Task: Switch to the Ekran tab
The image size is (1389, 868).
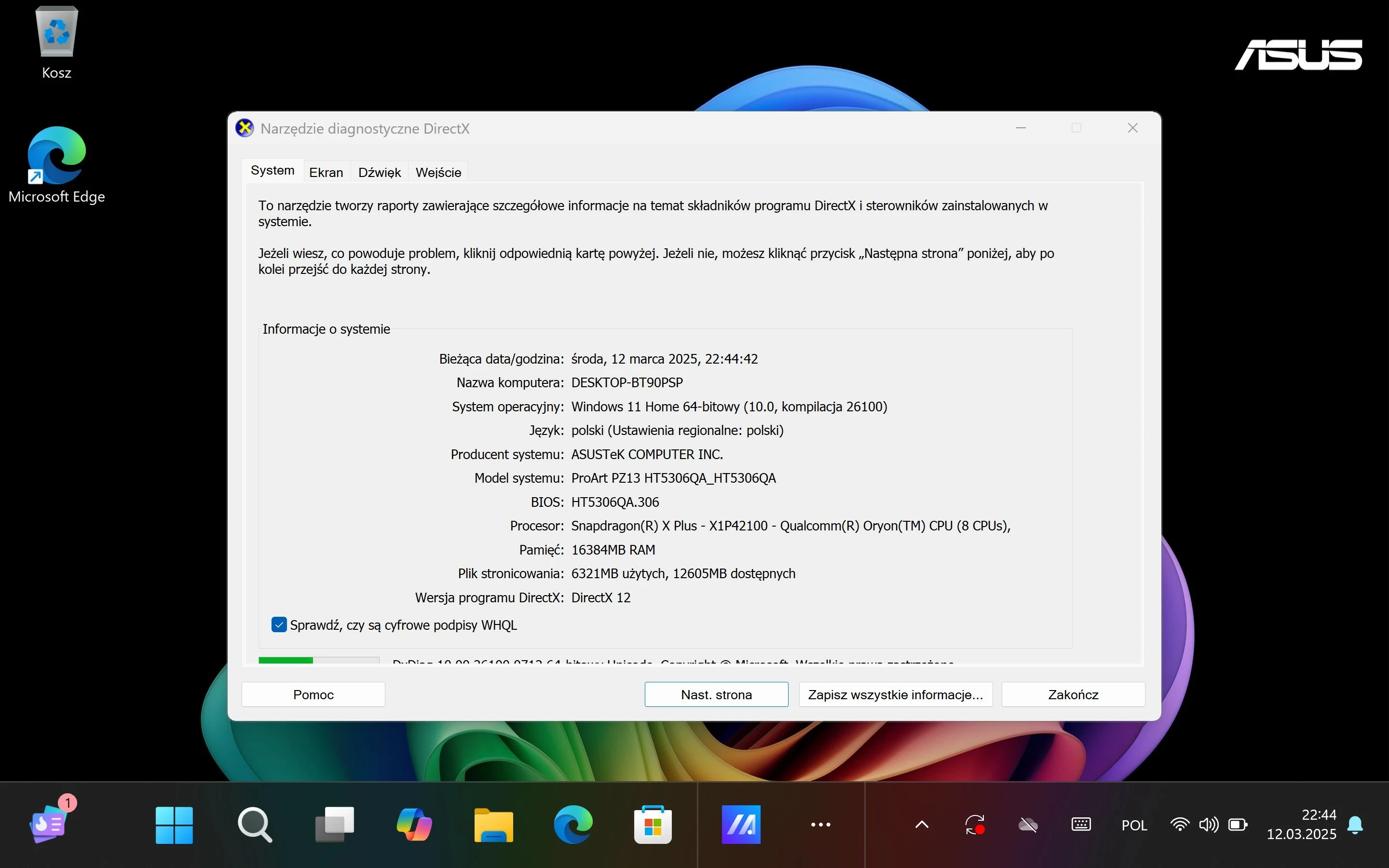Action: coord(326,172)
